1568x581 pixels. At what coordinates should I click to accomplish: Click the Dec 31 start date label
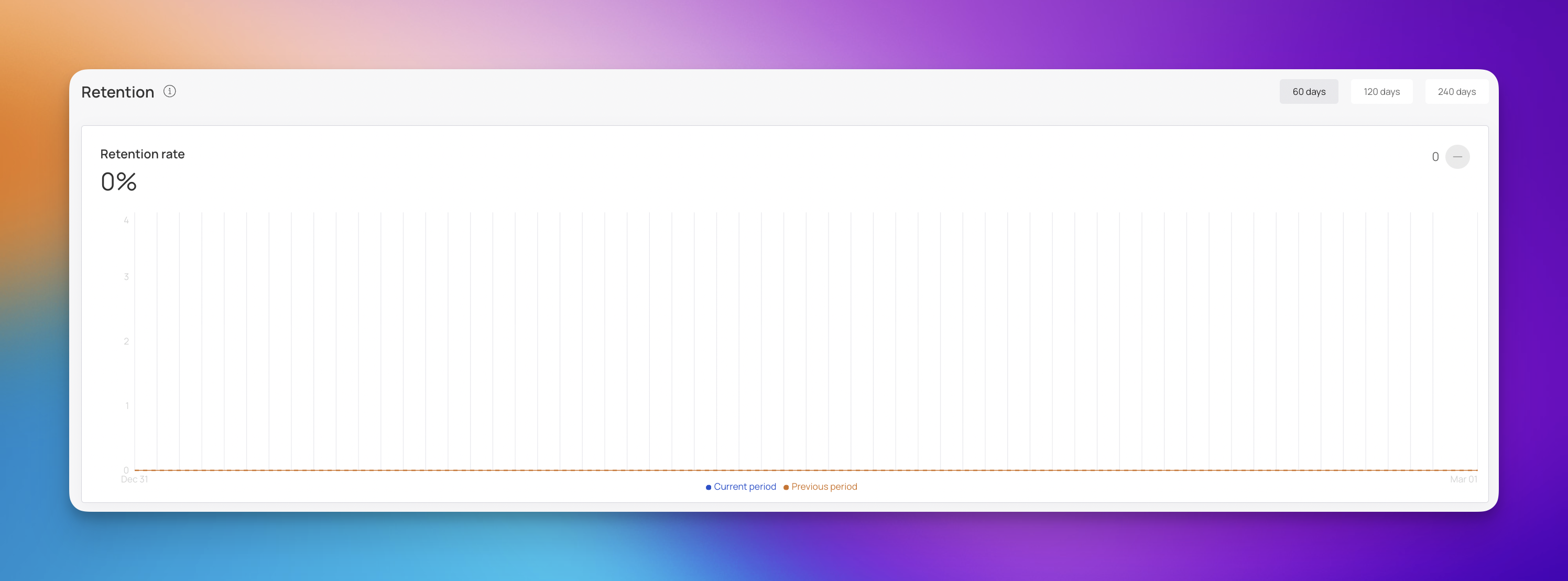coord(134,479)
